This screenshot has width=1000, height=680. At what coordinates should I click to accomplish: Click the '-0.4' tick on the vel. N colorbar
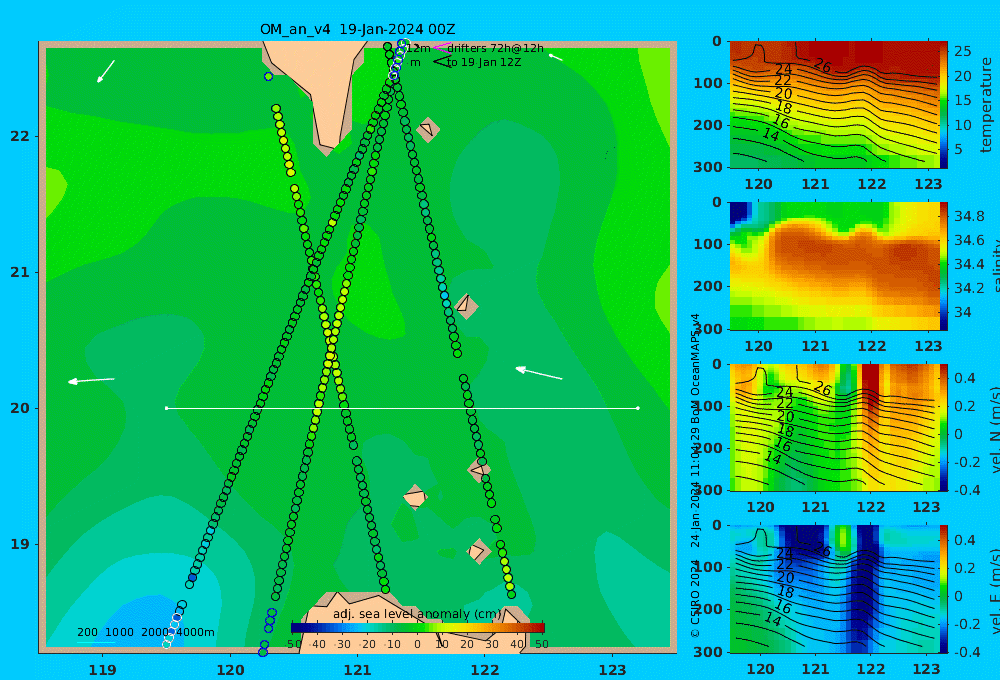tap(967, 490)
